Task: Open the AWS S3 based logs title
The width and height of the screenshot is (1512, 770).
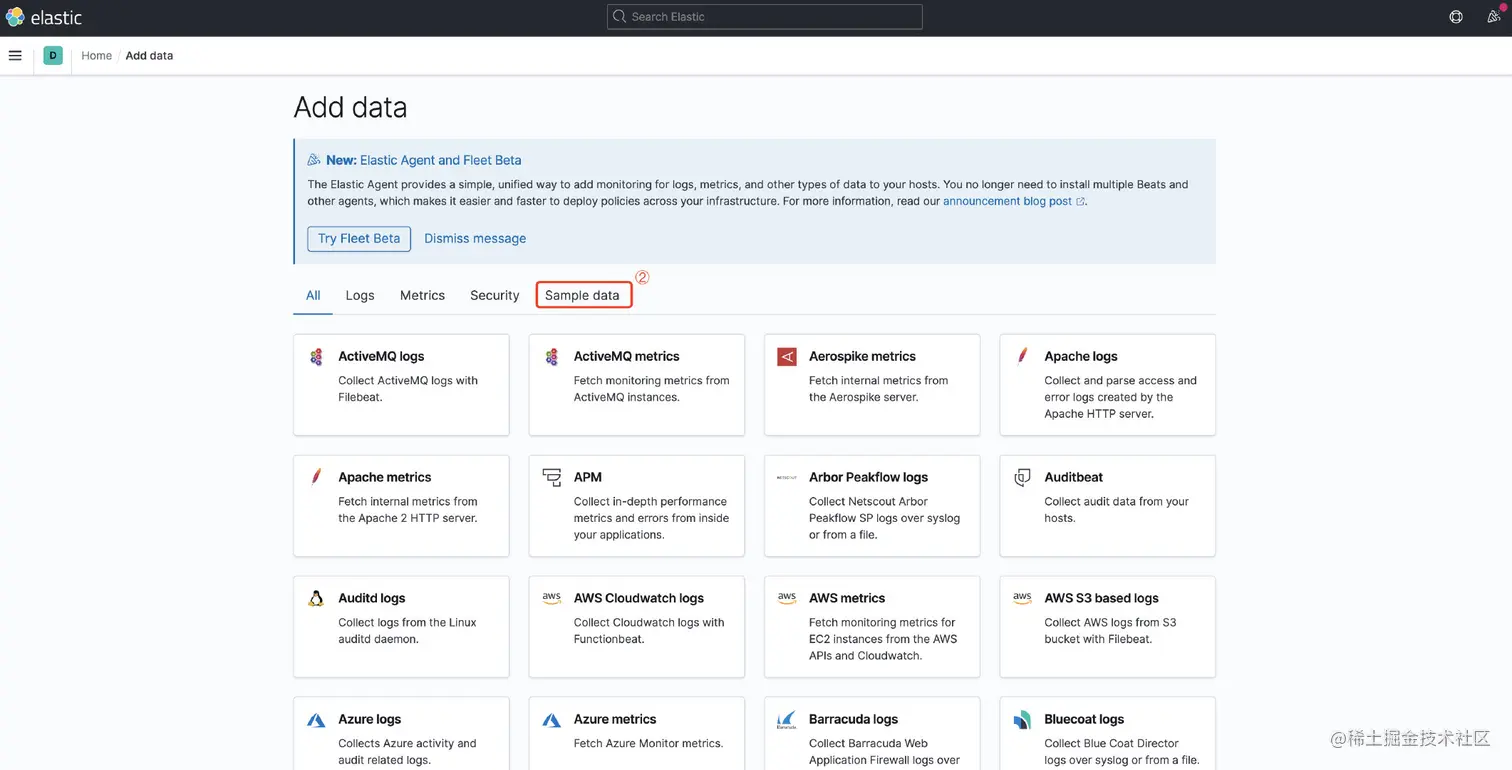Action: [1101, 598]
